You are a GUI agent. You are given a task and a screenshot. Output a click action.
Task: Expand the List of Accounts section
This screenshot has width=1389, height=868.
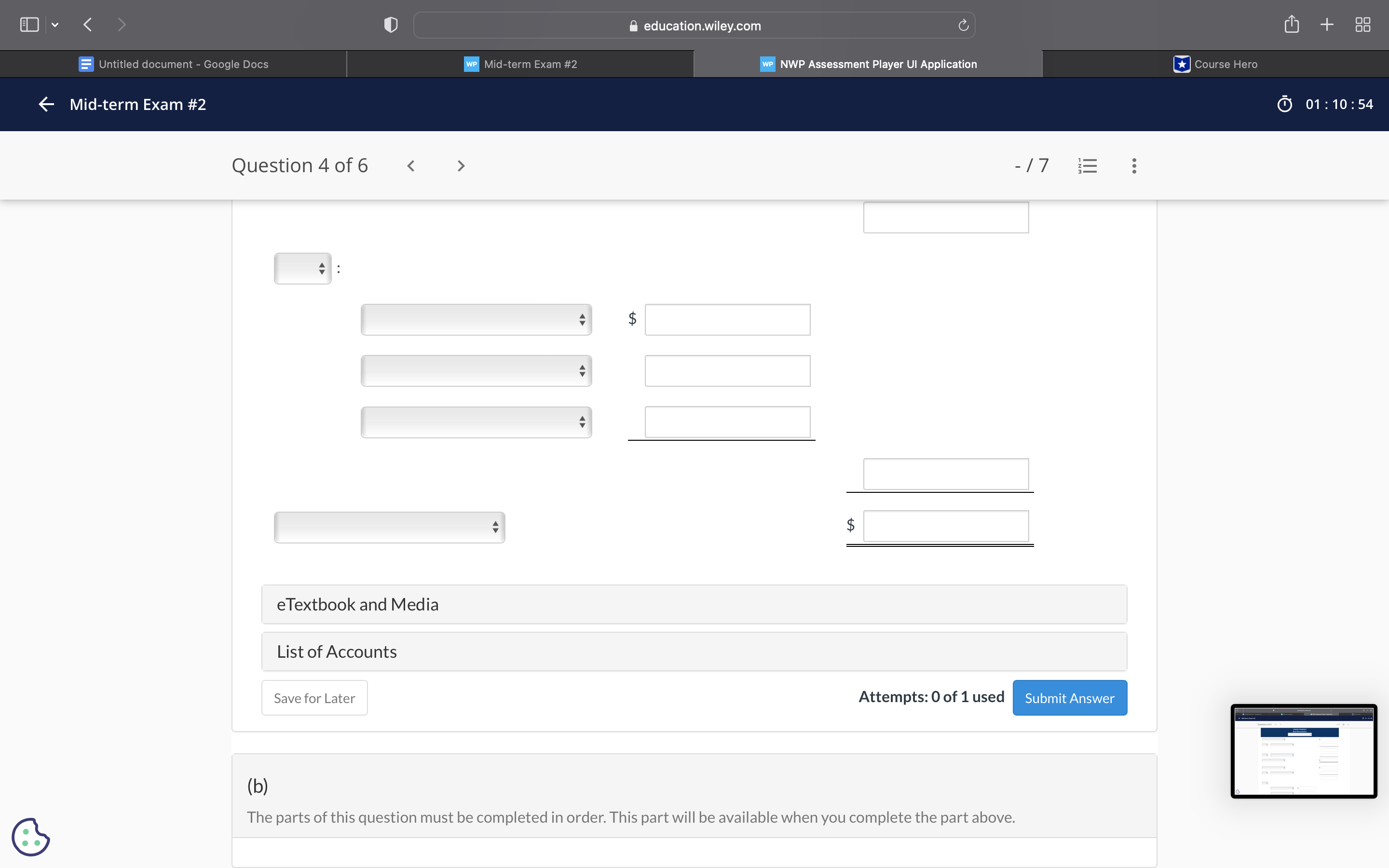pos(693,651)
